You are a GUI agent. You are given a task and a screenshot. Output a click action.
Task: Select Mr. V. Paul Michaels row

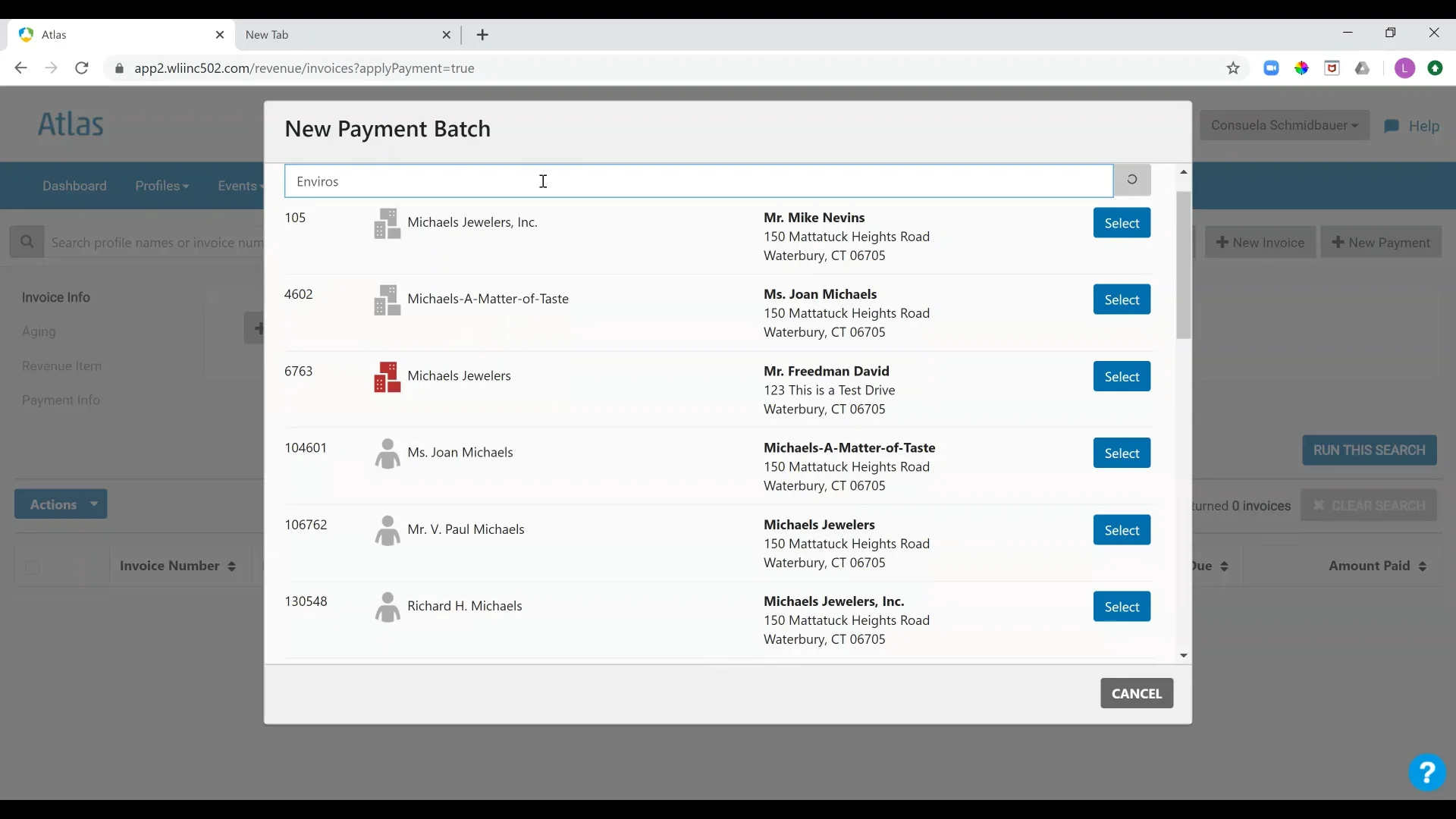[1121, 530]
